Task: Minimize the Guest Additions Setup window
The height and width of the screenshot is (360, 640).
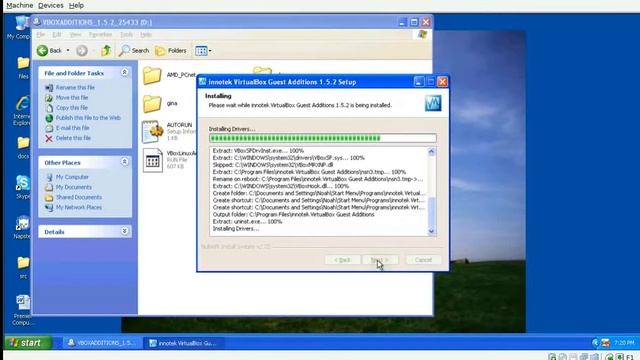Action: pos(419,82)
